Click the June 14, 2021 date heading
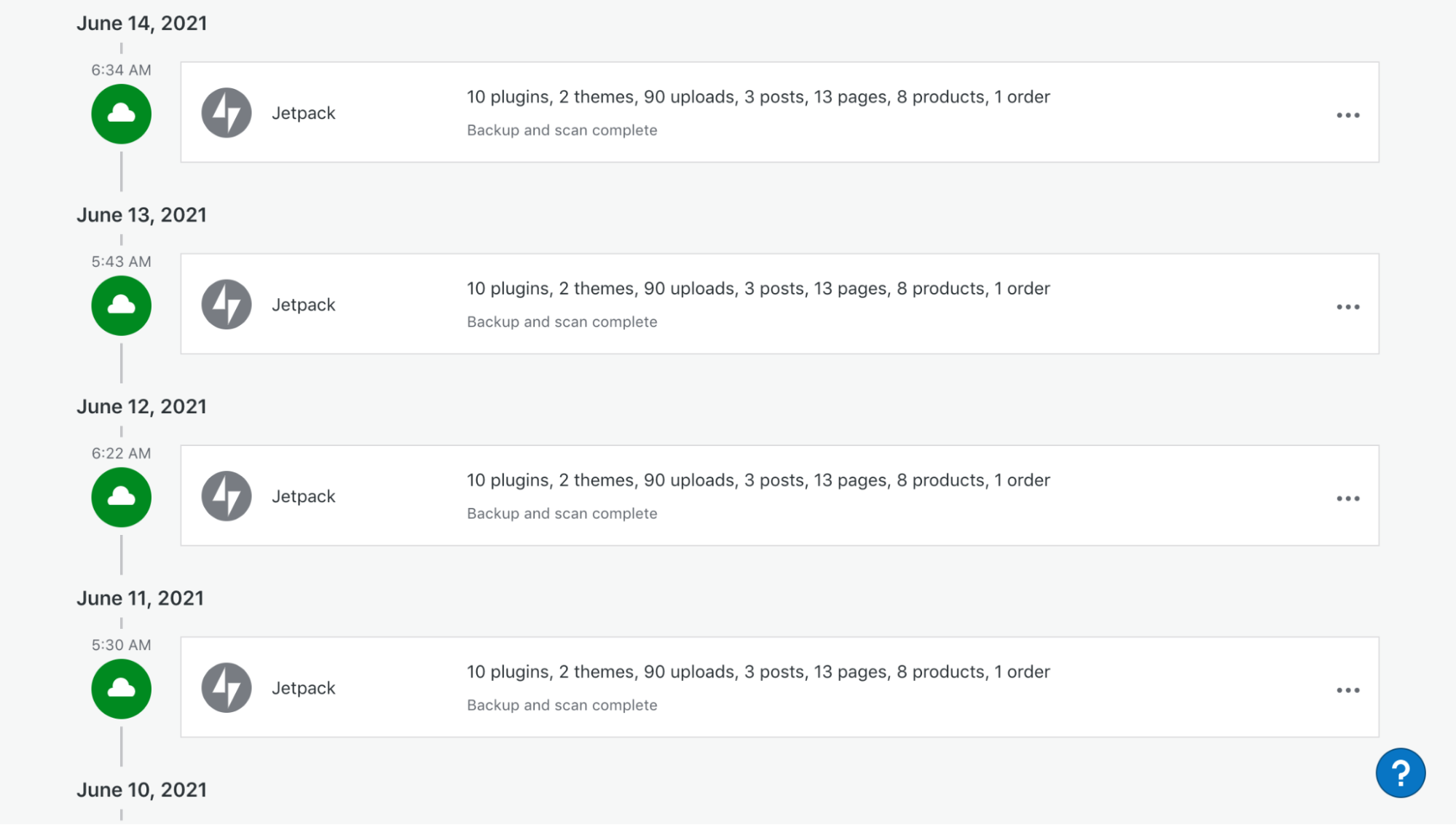 pos(141,23)
